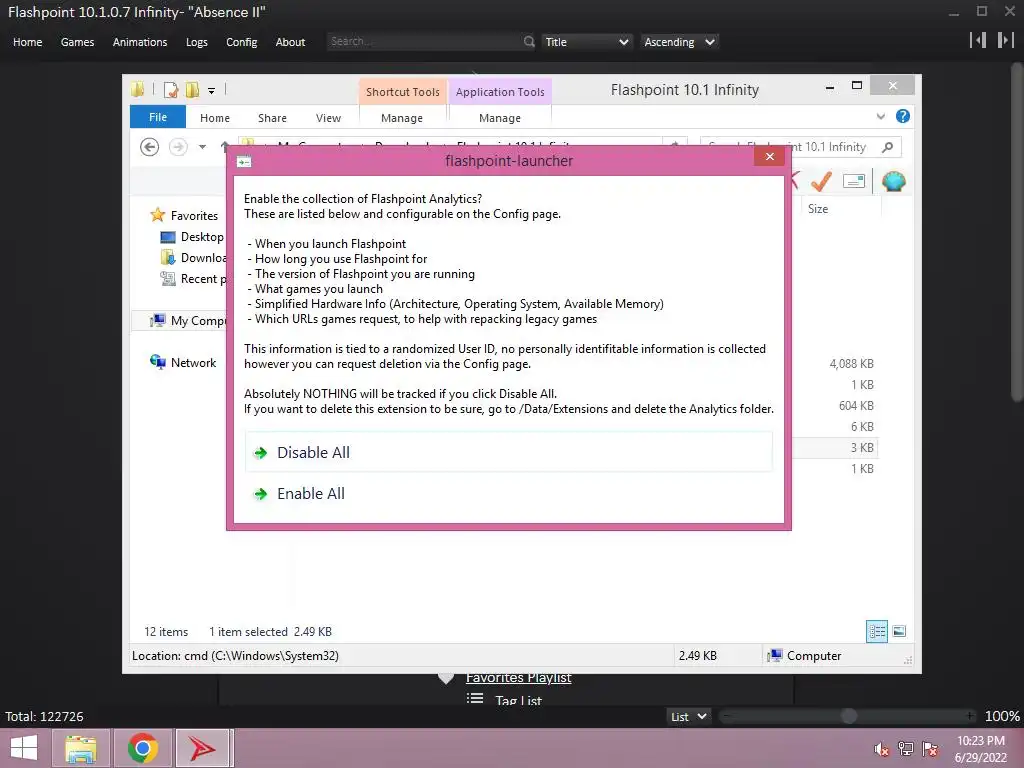Image resolution: width=1024 pixels, height=768 pixels.
Task: Select the Shortcut Tools contextual tab
Action: pyautogui.click(x=403, y=92)
